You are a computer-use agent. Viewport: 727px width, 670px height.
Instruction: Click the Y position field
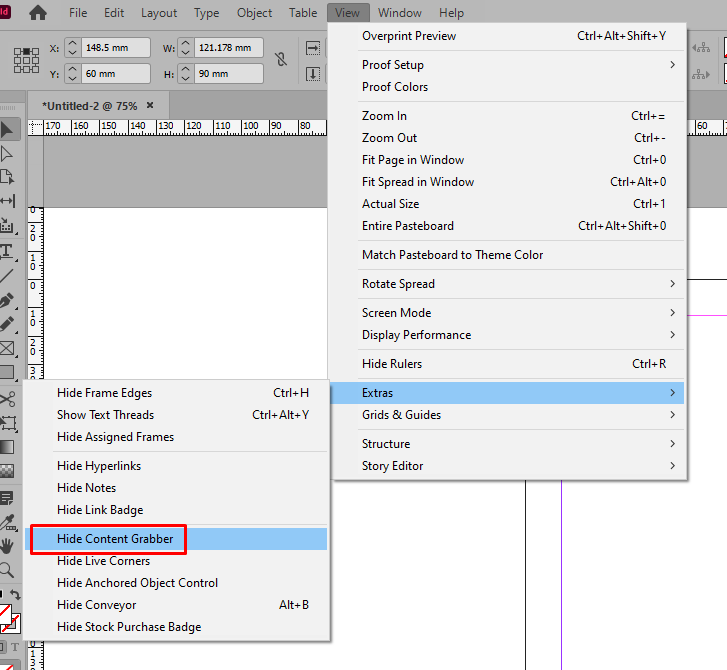115,74
